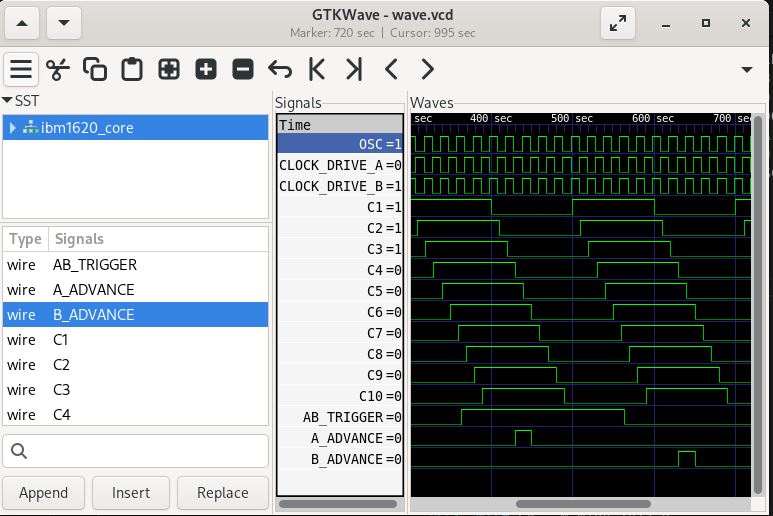Click the Paste traces icon
This screenshot has height=516, width=773.
(x=132, y=69)
